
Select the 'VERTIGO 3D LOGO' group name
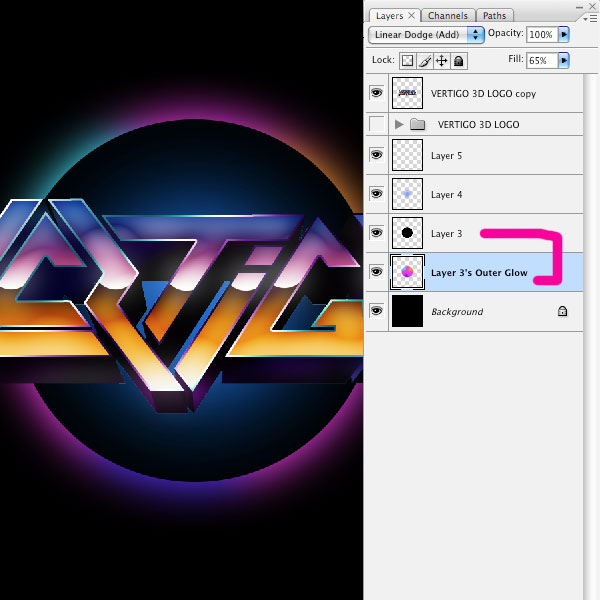click(x=478, y=124)
